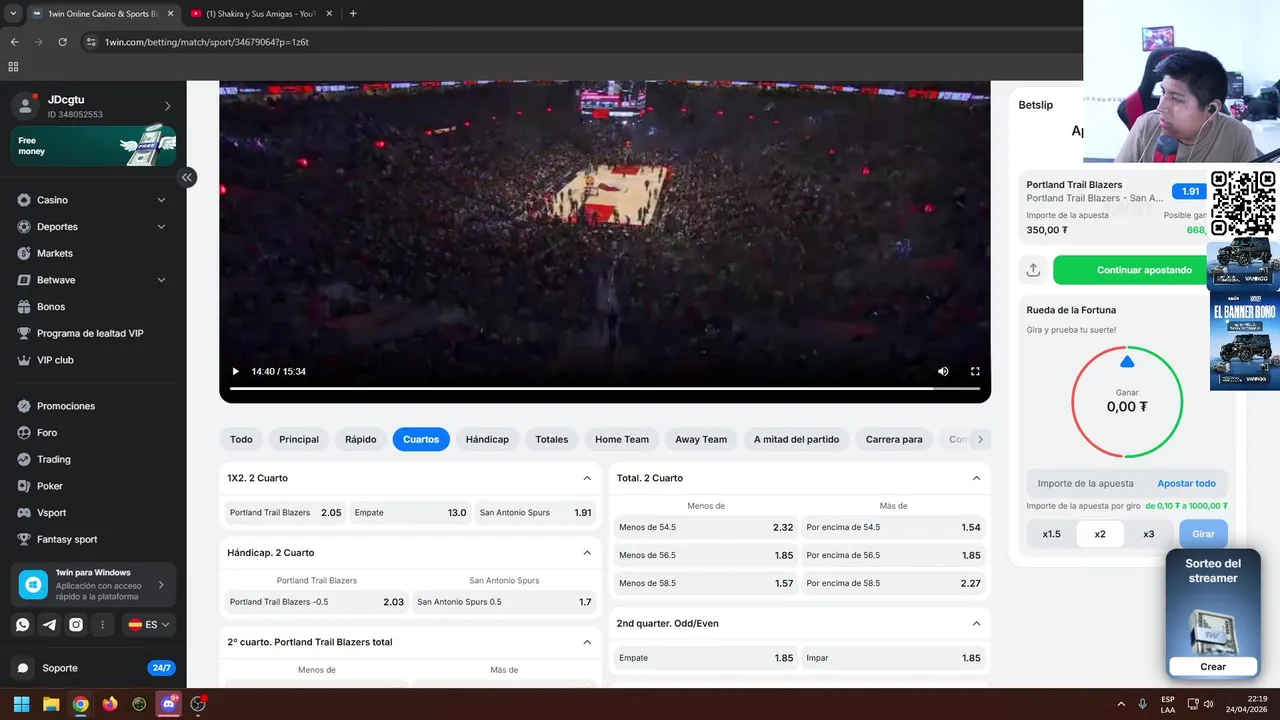Select the x3 multiplier option
Image resolution: width=1280 pixels, height=720 pixels.
point(1148,534)
